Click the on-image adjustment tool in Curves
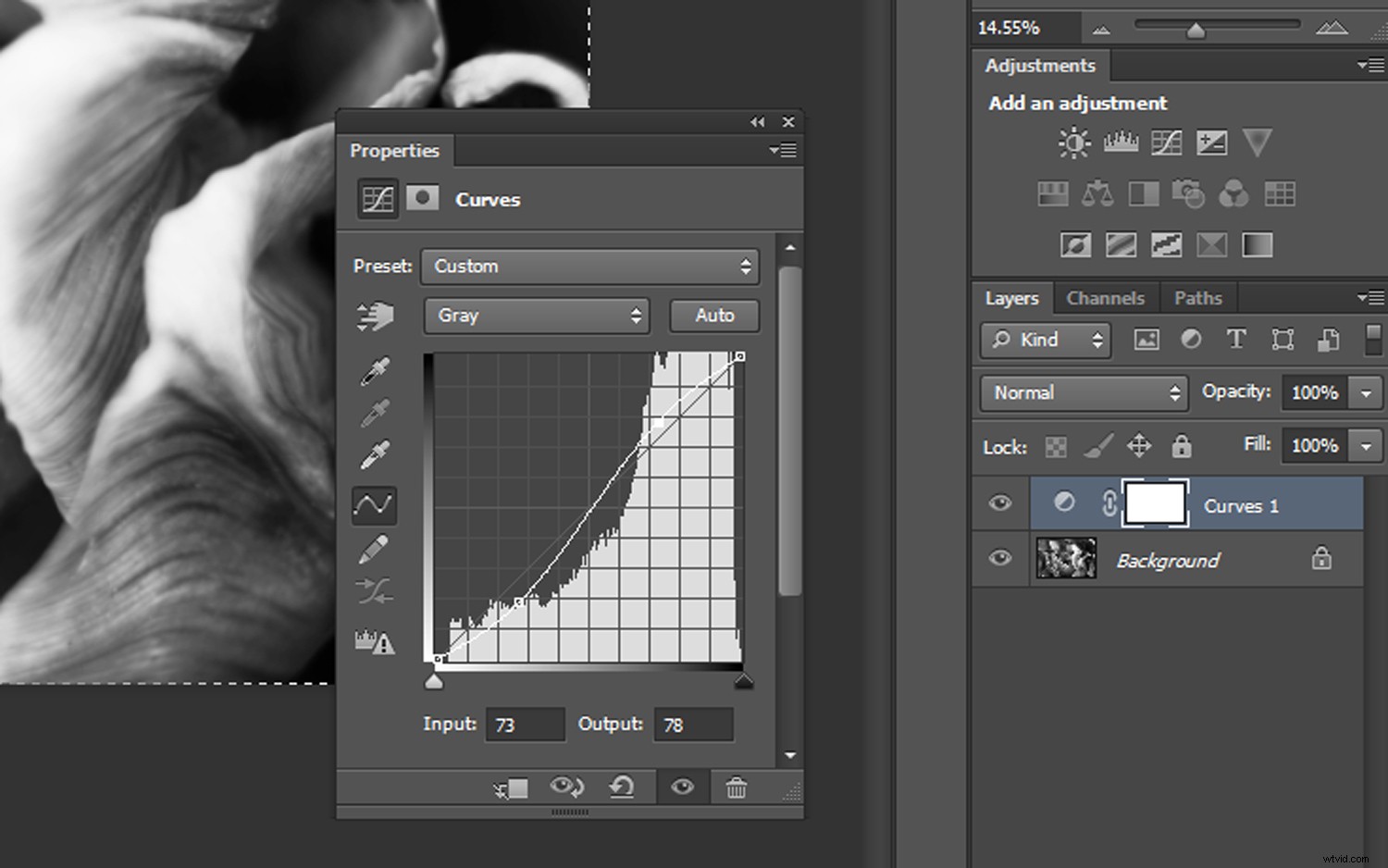The width and height of the screenshot is (1388, 868). 374,316
